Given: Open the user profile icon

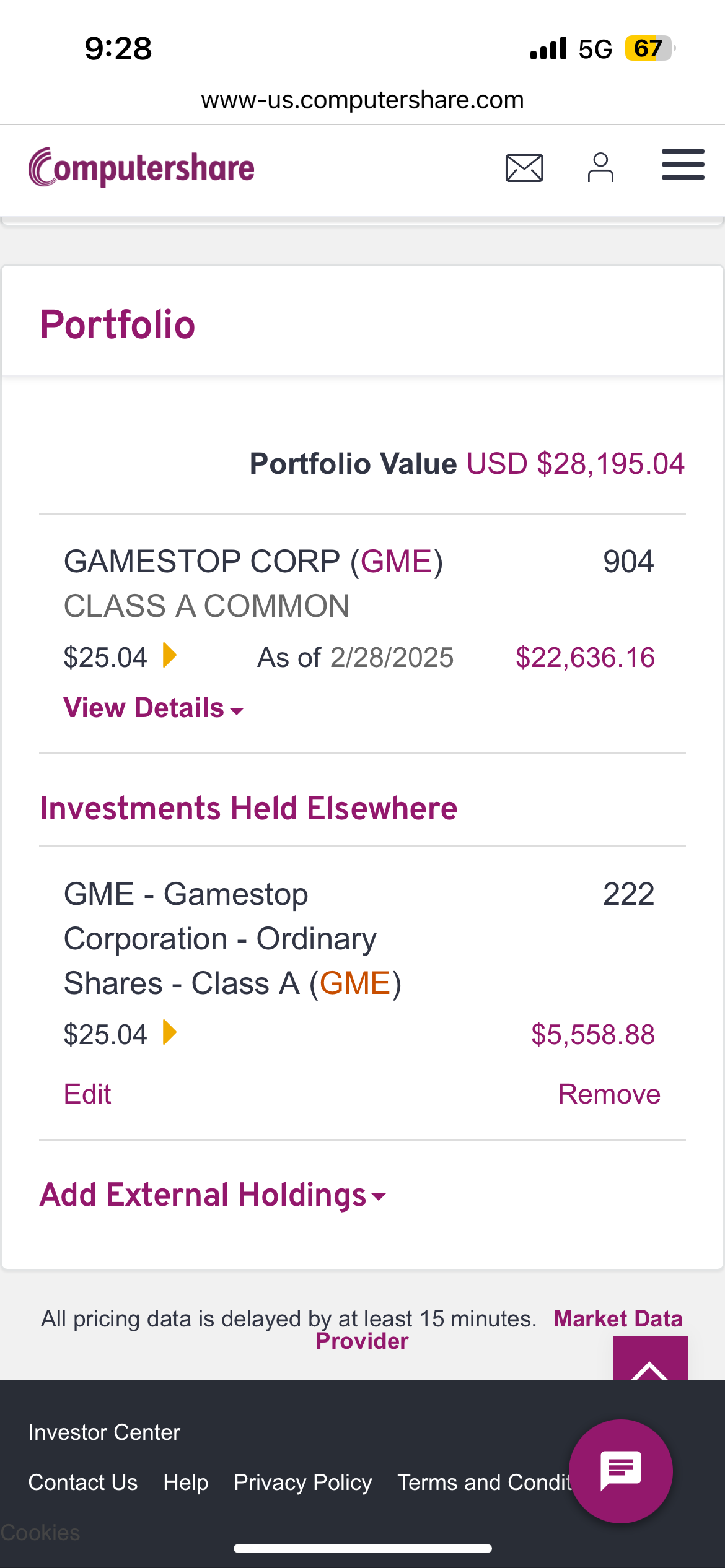Looking at the screenshot, I should coord(600,168).
